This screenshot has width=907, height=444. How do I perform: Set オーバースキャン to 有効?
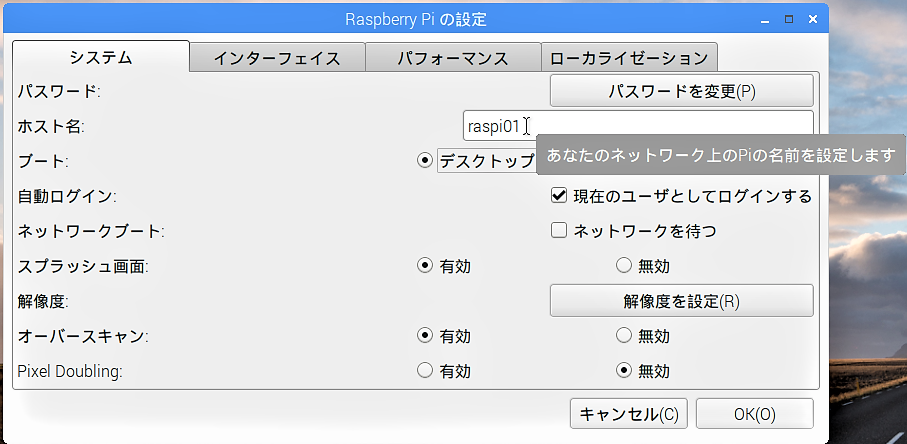coord(425,335)
